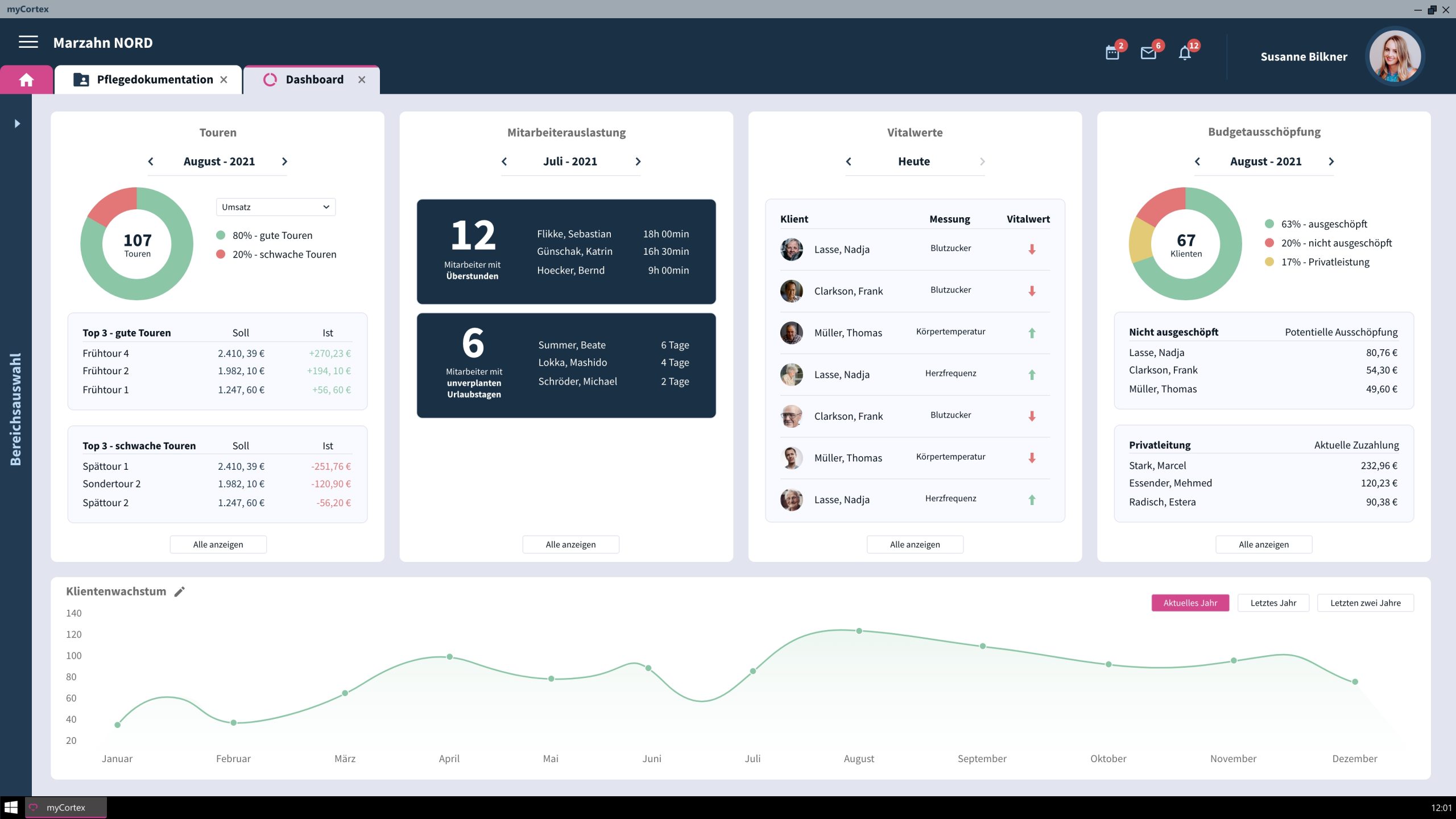Image resolution: width=1456 pixels, height=819 pixels.
Task: Select the Letzten zwei Jahre filter
Action: point(1365,603)
